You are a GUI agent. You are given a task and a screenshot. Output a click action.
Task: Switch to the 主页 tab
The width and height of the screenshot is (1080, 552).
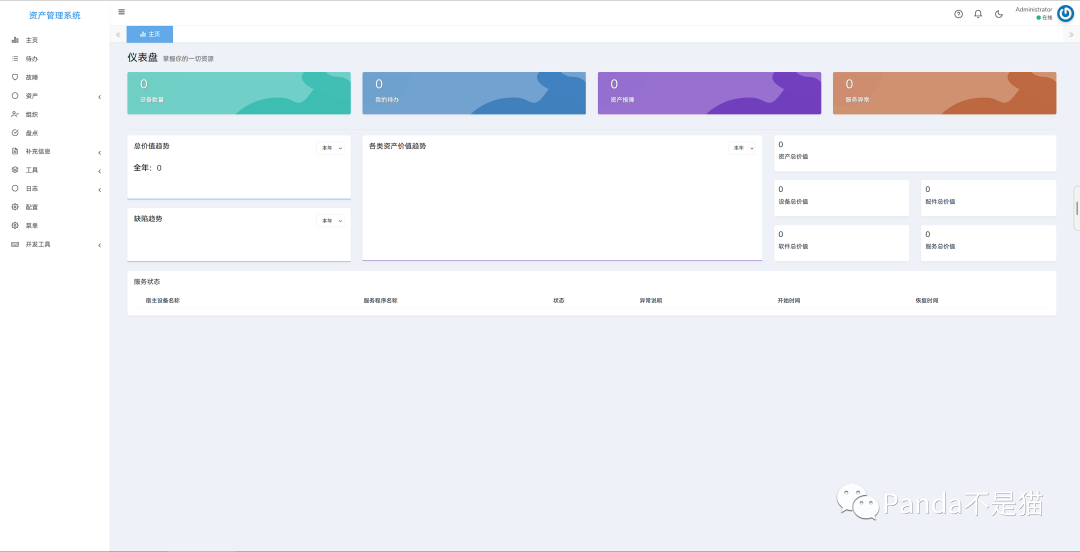point(149,34)
